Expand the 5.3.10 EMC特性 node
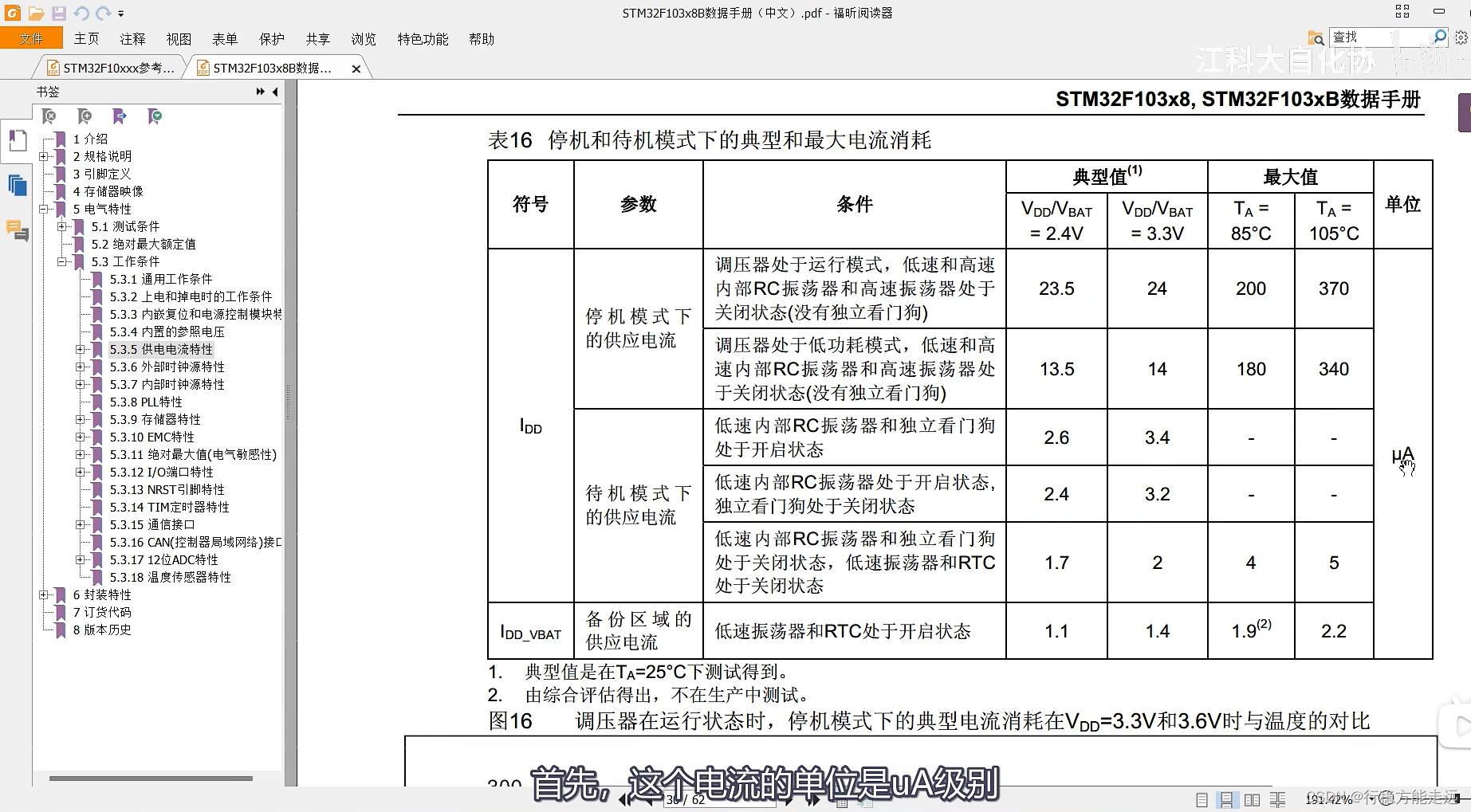This screenshot has height=812, width=1471. (x=80, y=437)
